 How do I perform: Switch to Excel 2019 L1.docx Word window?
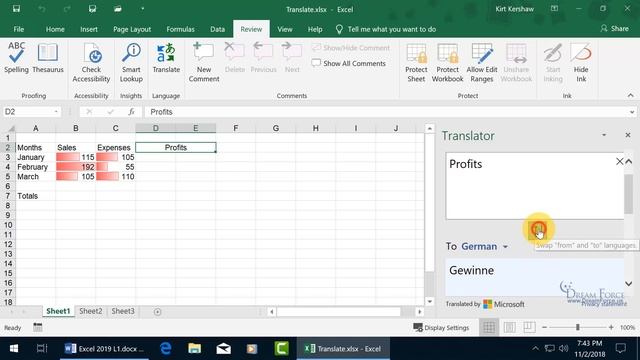click(x=104, y=349)
